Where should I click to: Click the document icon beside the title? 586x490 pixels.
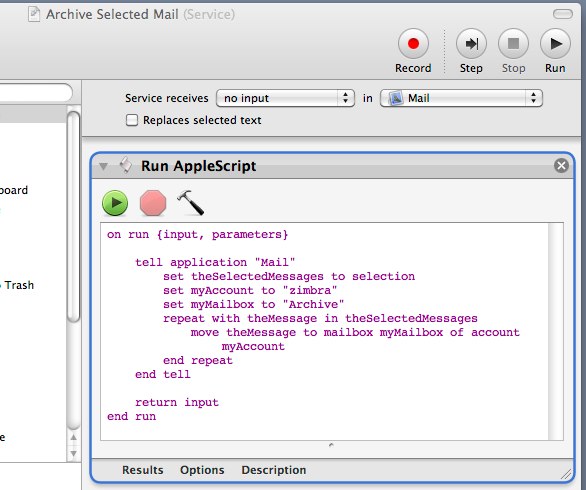34,15
